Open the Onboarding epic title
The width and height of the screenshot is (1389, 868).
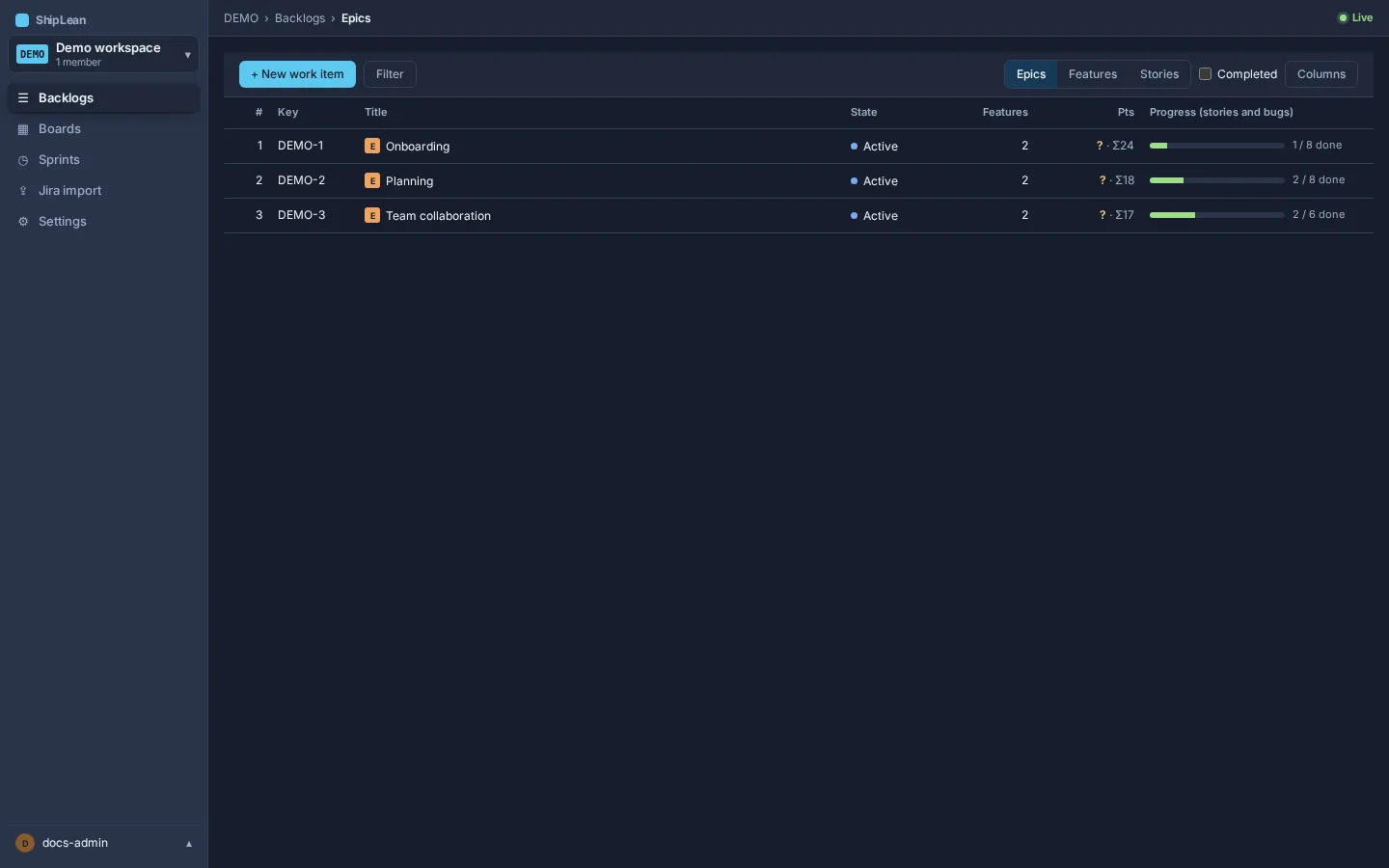pos(418,147)
